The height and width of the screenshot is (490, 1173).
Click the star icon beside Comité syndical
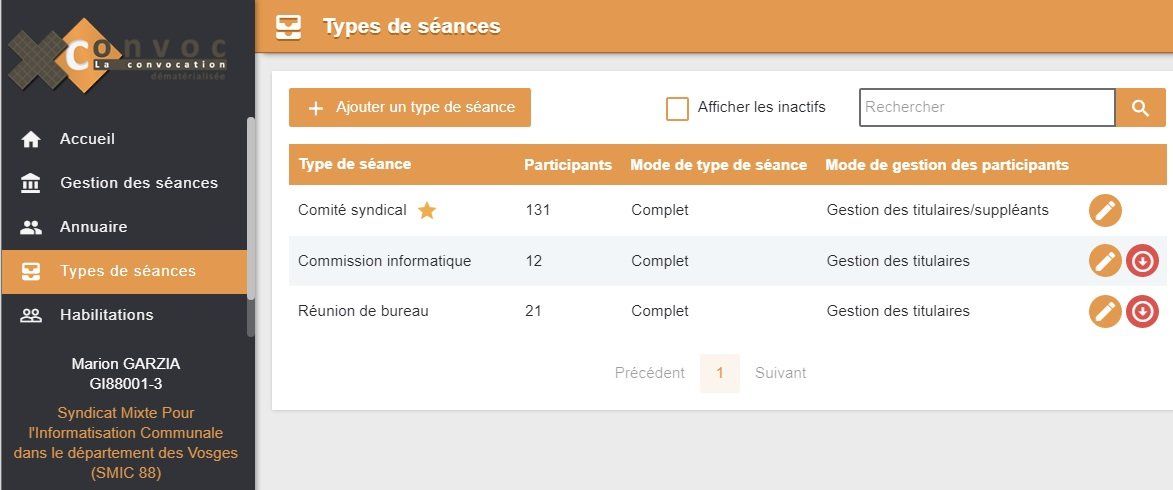[427, 211]
